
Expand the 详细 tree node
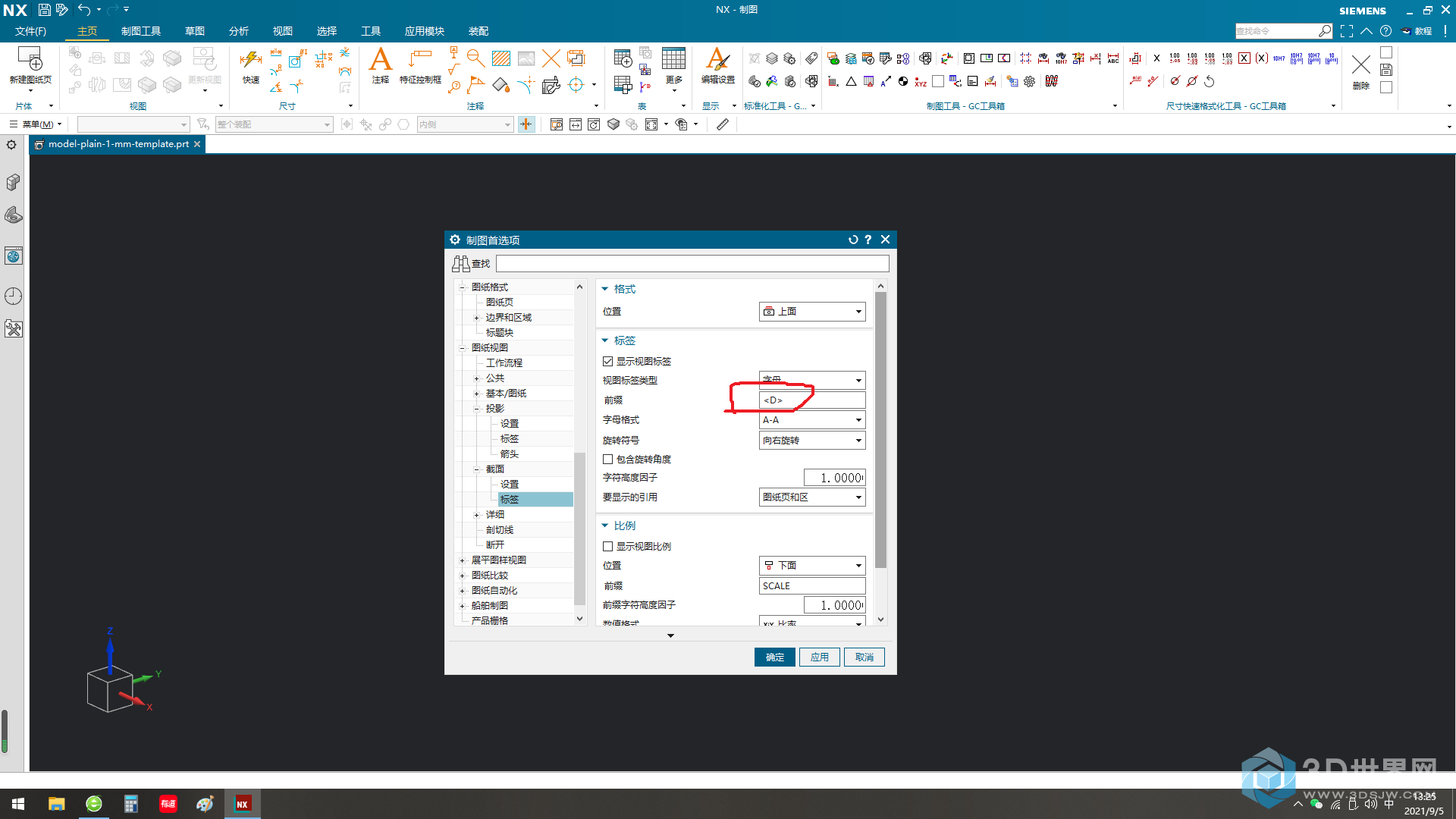(x=476, y=515)
